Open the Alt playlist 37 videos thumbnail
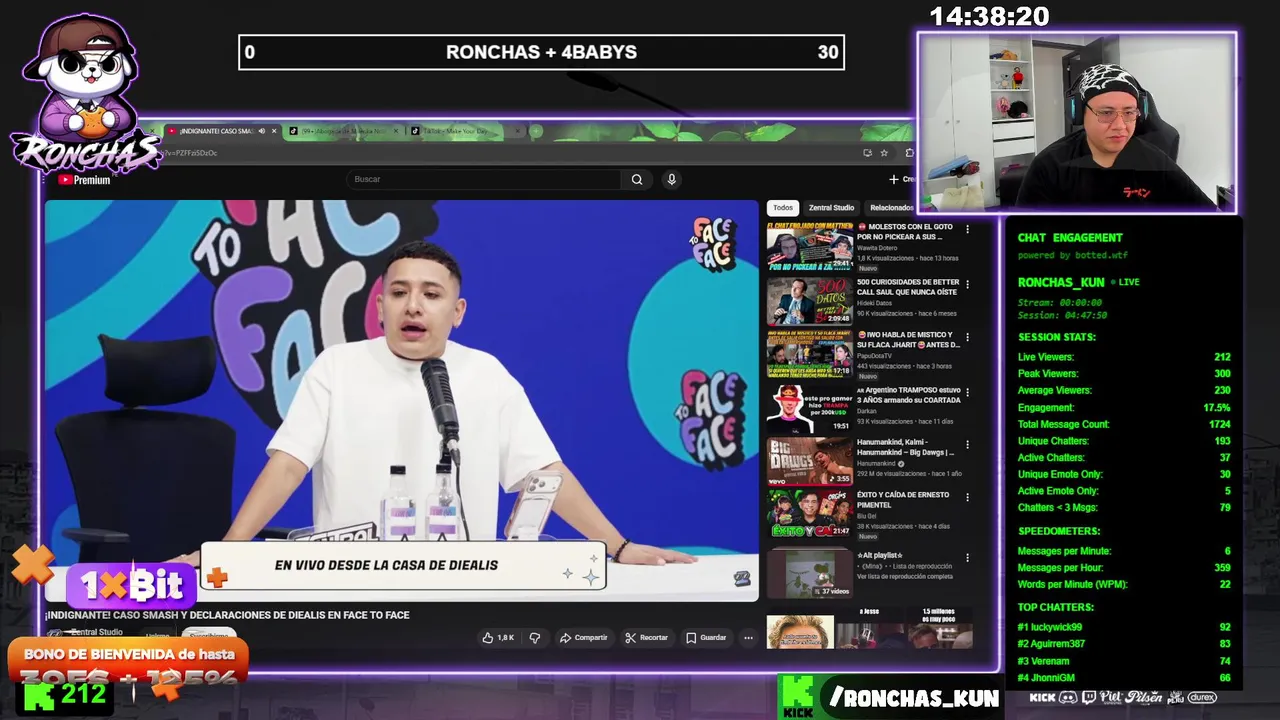This screenshot has width=1280, height=720. [x=809, y=573]
